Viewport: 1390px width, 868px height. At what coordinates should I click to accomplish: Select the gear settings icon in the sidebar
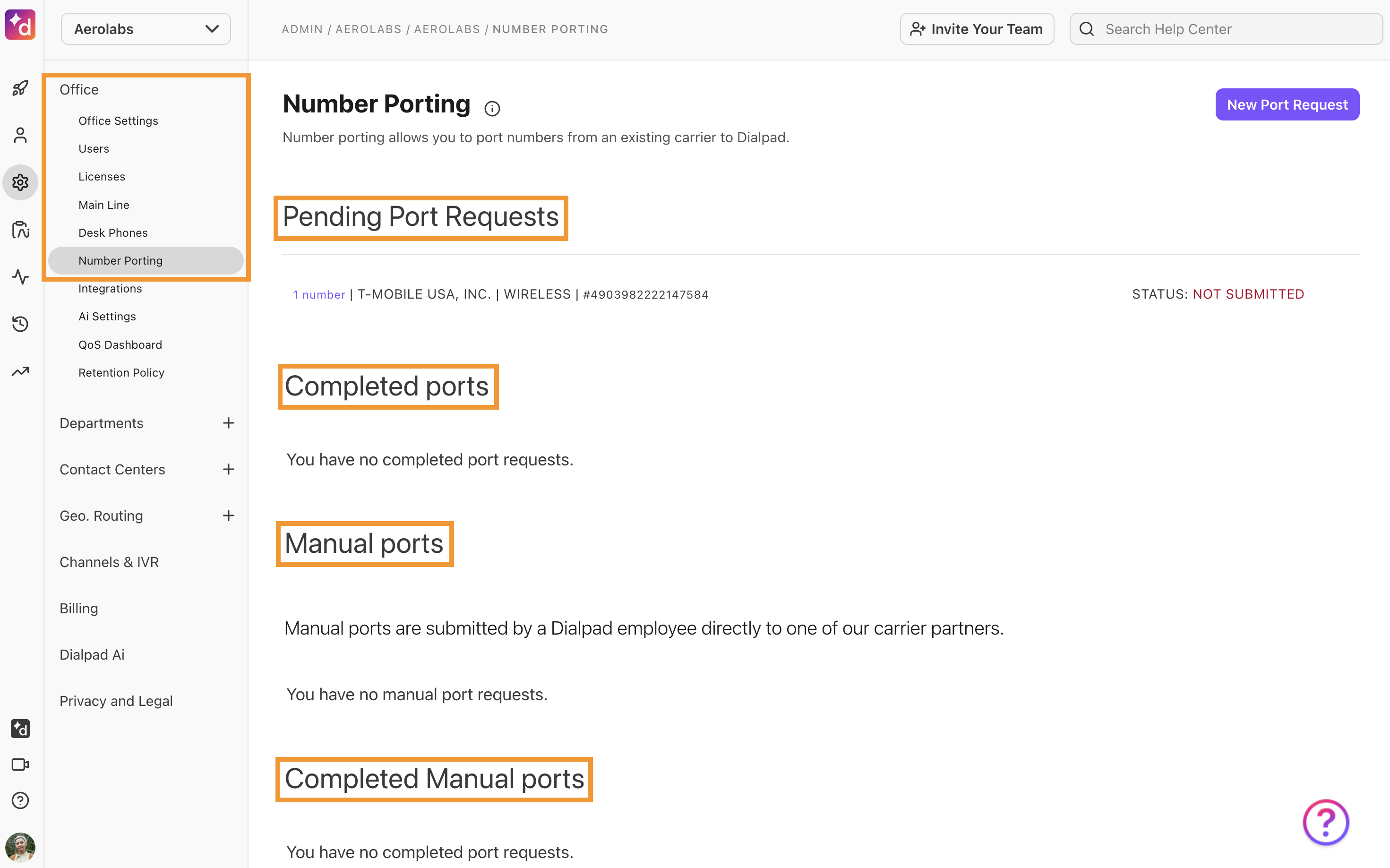coord(20,182)
